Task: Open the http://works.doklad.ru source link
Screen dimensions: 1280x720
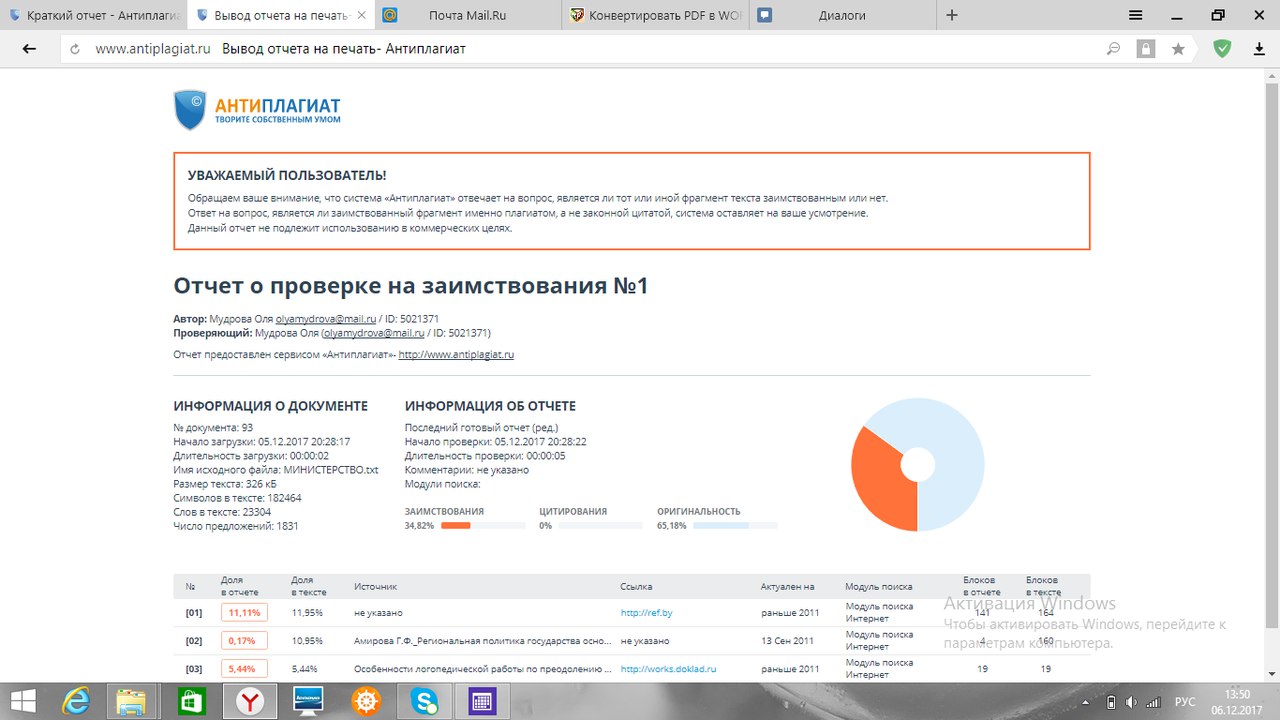Action: click(668, 669)
